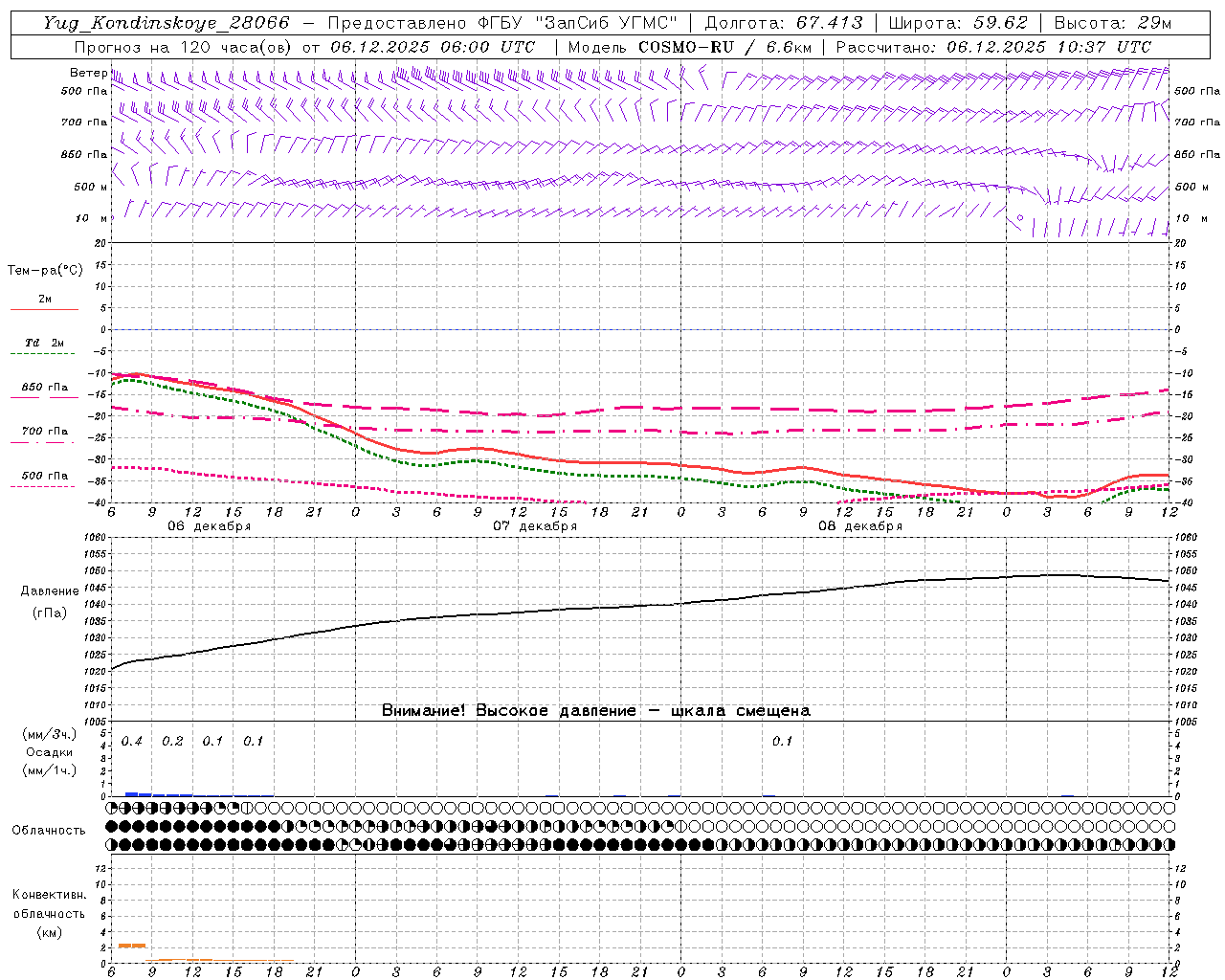Click the Ветер wind panel label
This screenshot has height=980, width=1225.
pyautogui.click(x=89, y=73)
